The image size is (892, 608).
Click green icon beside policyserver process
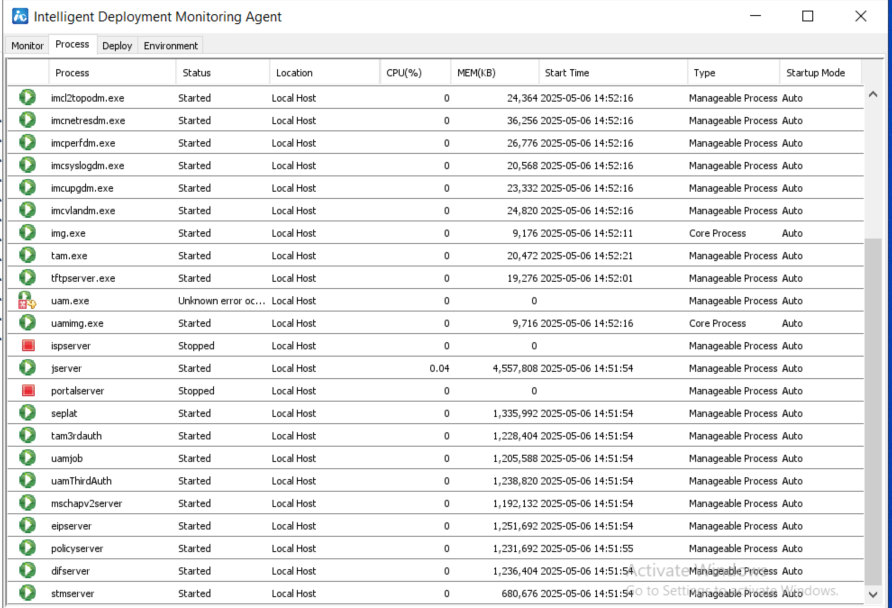pos(28,548)
